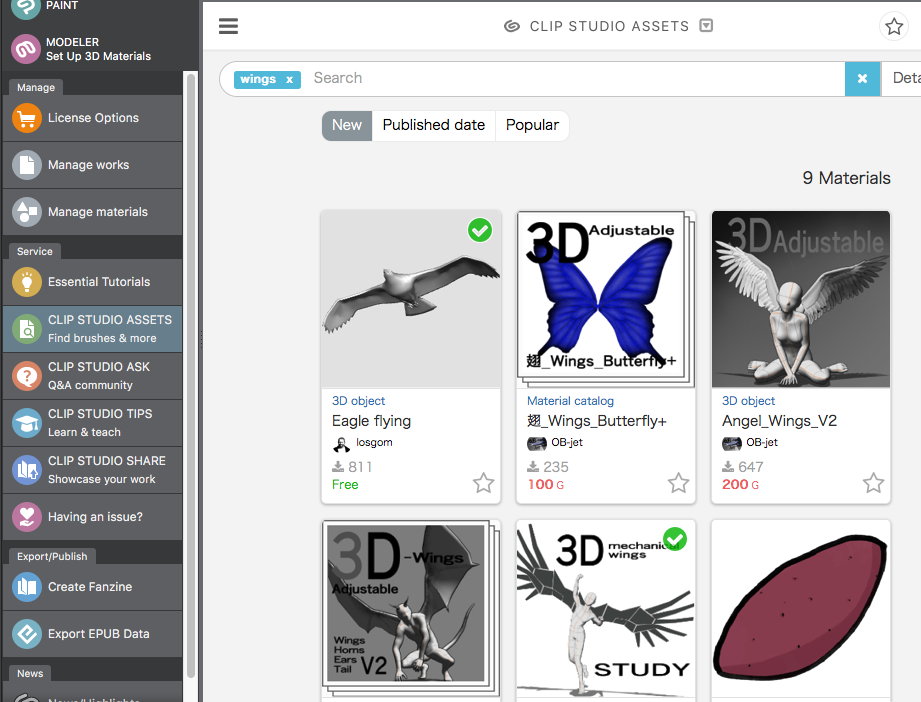Click the Manage section label

36,88
